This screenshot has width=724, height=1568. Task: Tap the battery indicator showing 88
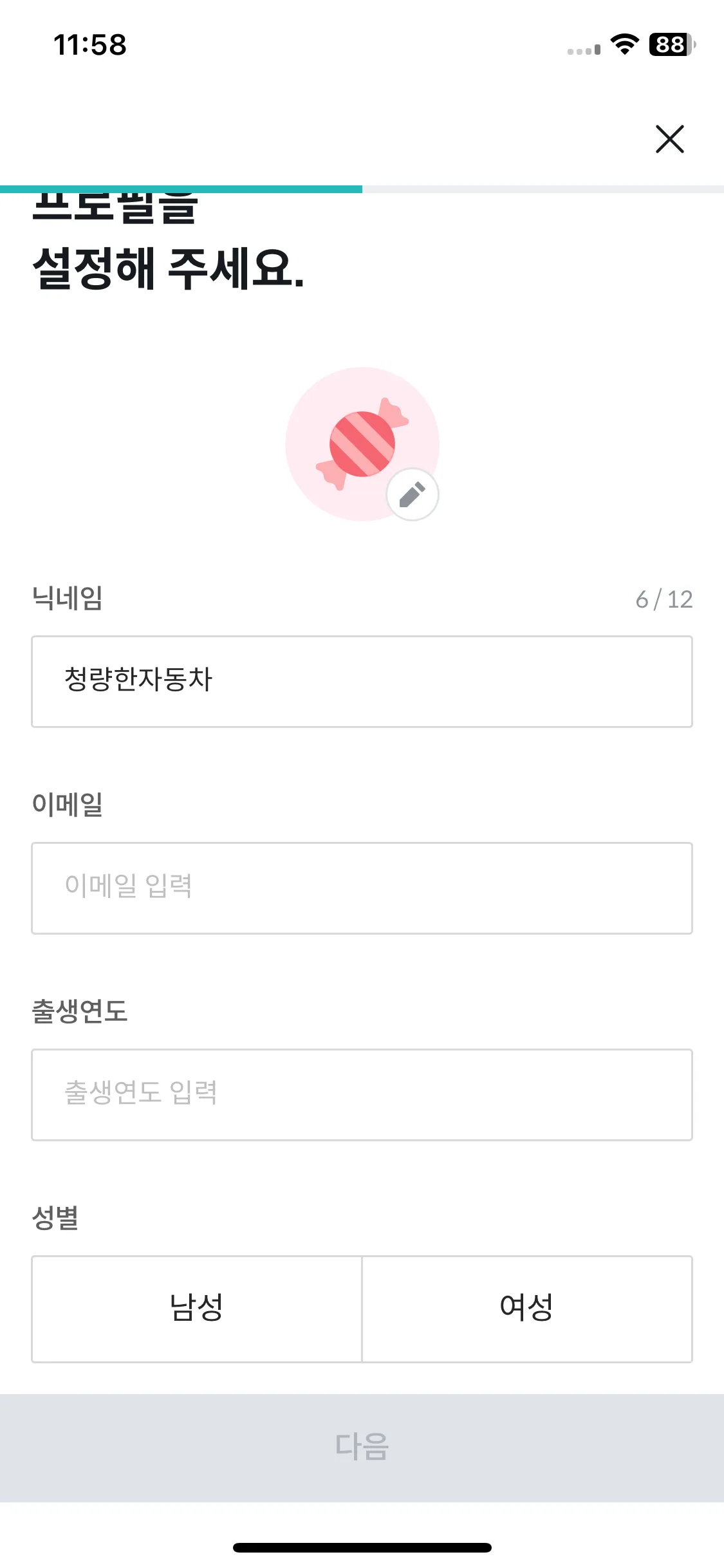(x=672, y=44)
